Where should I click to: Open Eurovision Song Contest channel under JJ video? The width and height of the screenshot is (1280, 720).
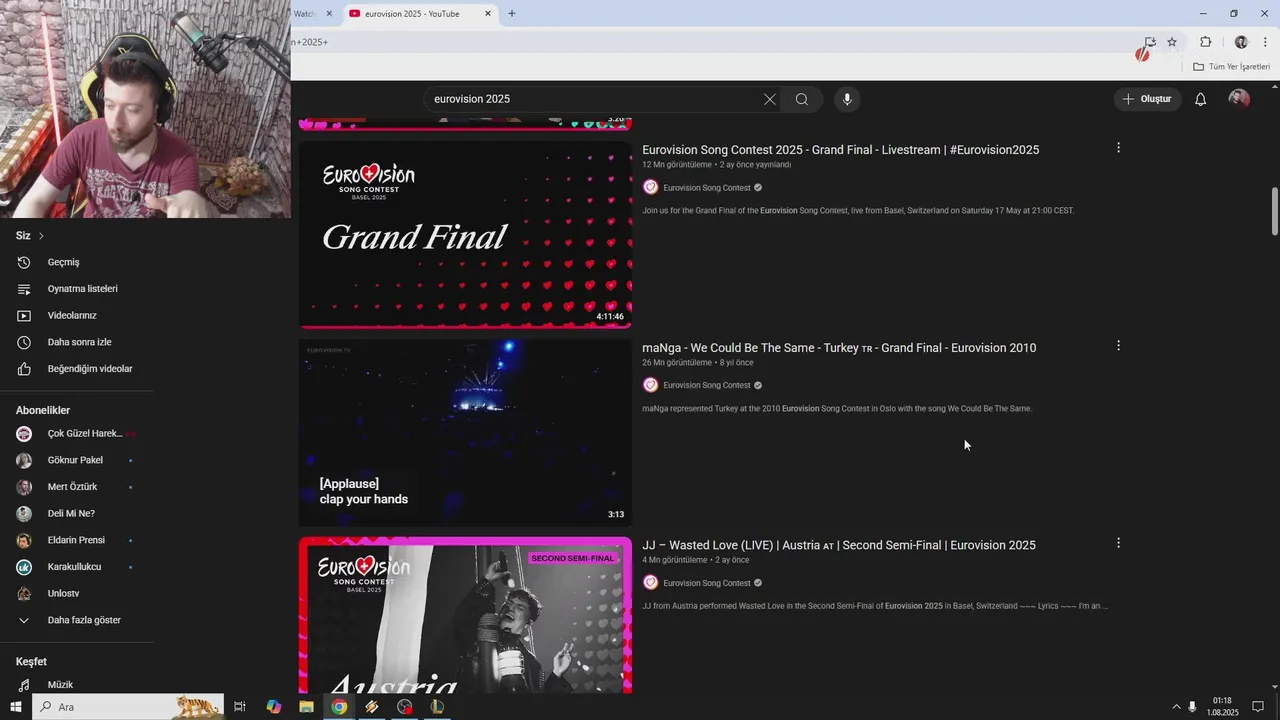coord(706,583)
